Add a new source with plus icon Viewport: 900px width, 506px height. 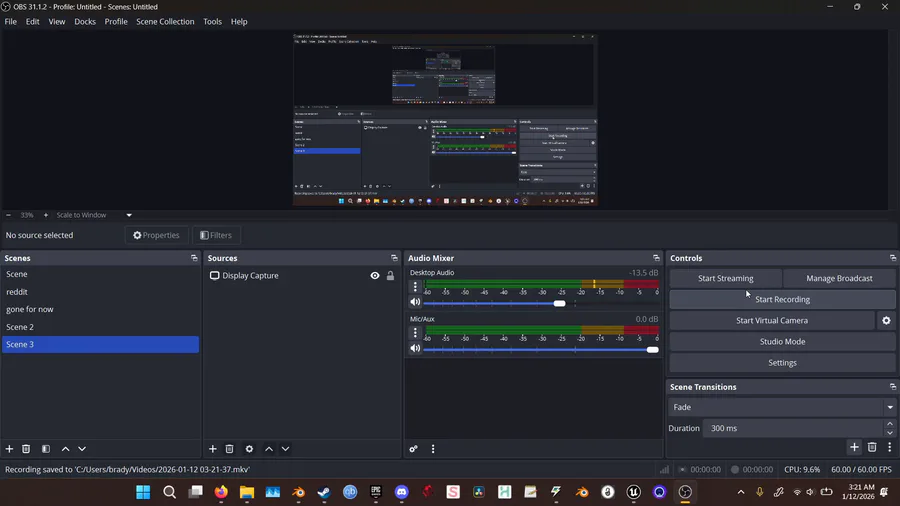point(213,449)
